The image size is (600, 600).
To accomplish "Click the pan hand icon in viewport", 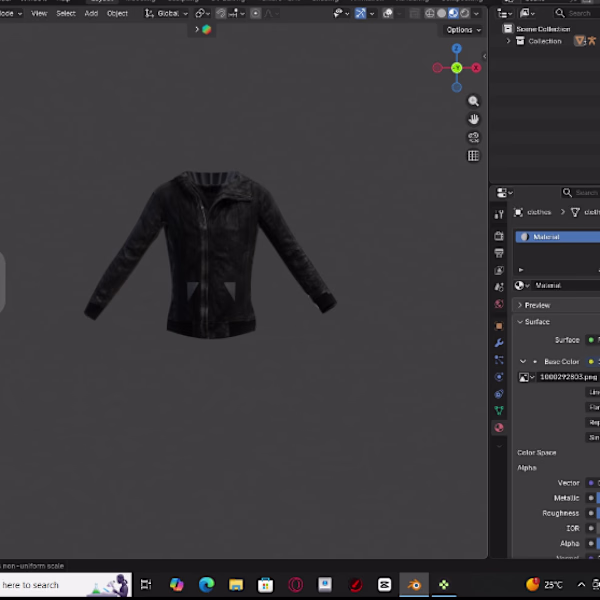I will click(x=474, y=119).
